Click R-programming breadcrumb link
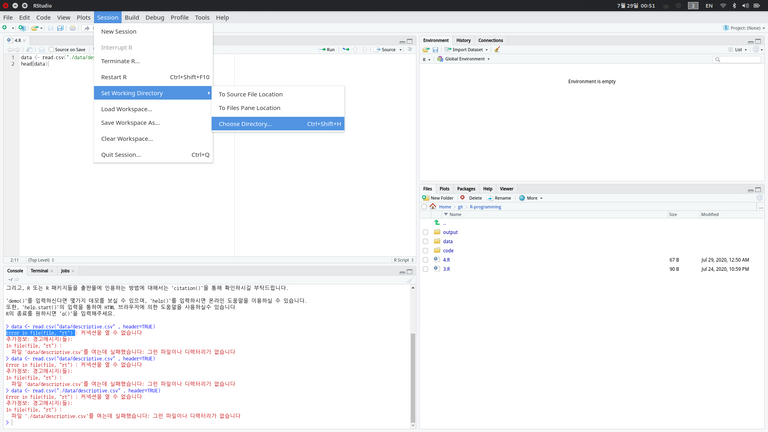 pos(485,207)
